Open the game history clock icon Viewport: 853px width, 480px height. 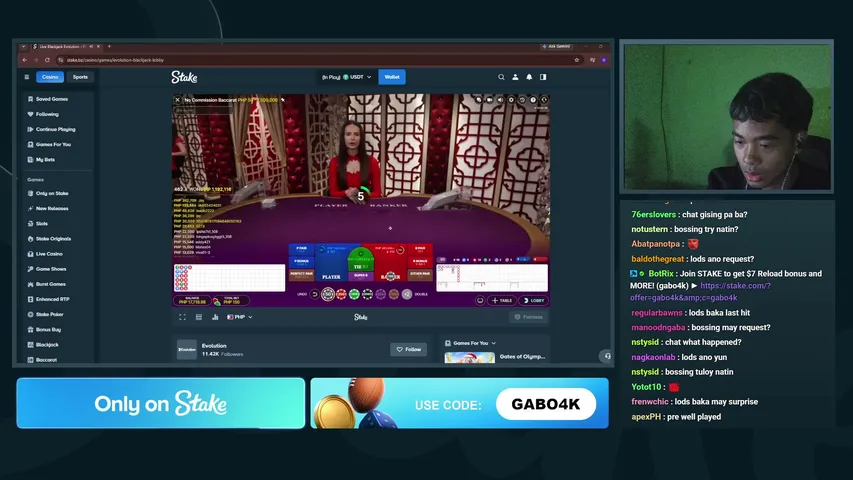pyautogui.click(x=522, y=100)
